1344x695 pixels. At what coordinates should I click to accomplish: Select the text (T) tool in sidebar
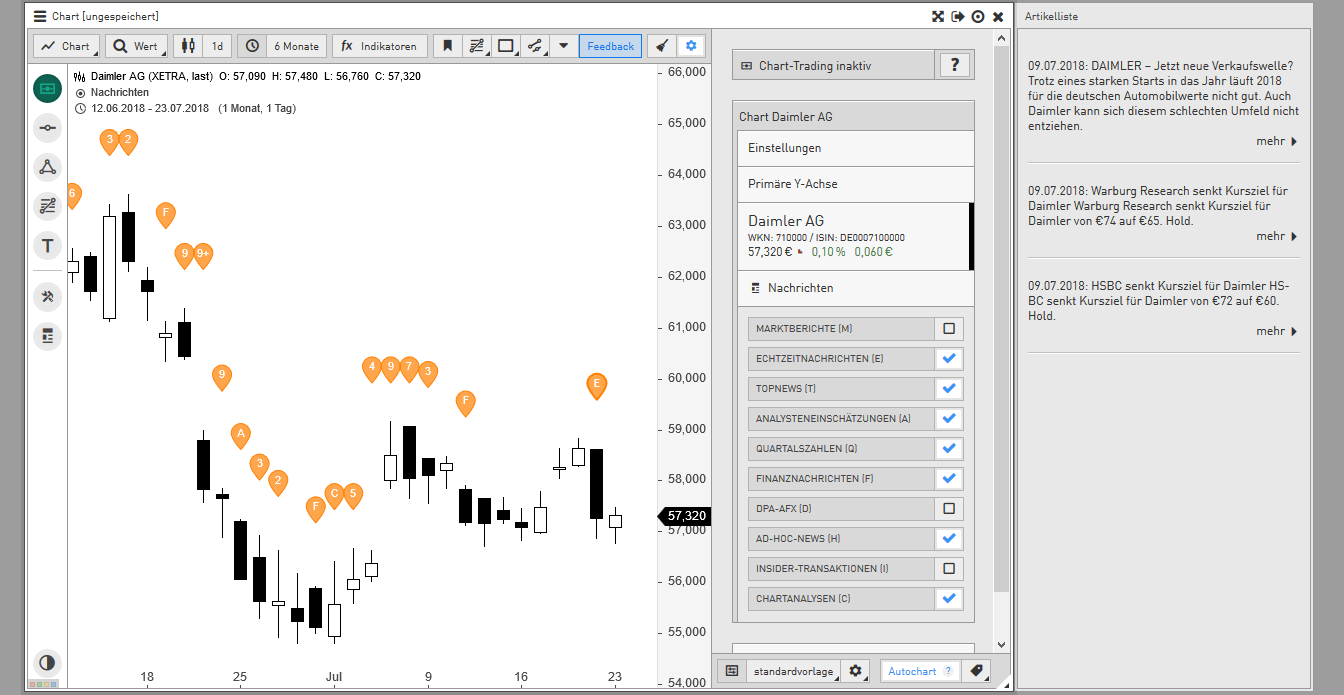point(47,245)
